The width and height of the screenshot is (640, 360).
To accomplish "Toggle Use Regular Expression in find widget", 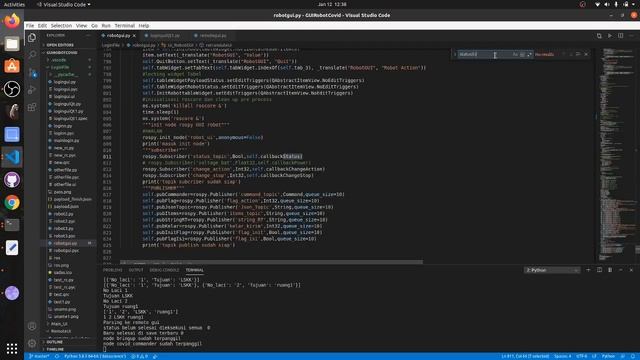I will [529, 54].
